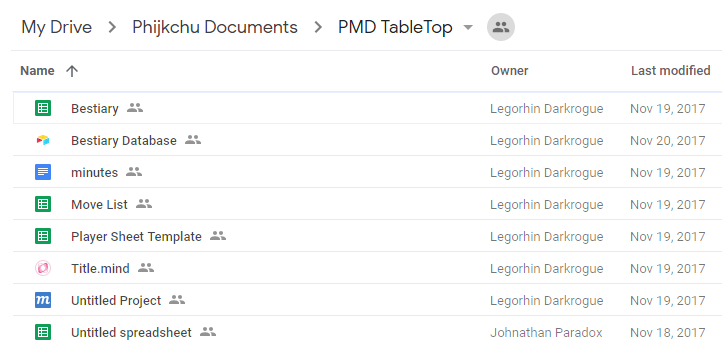
Task: Reverse sort order with Name arrow
Action: [72, 71]
